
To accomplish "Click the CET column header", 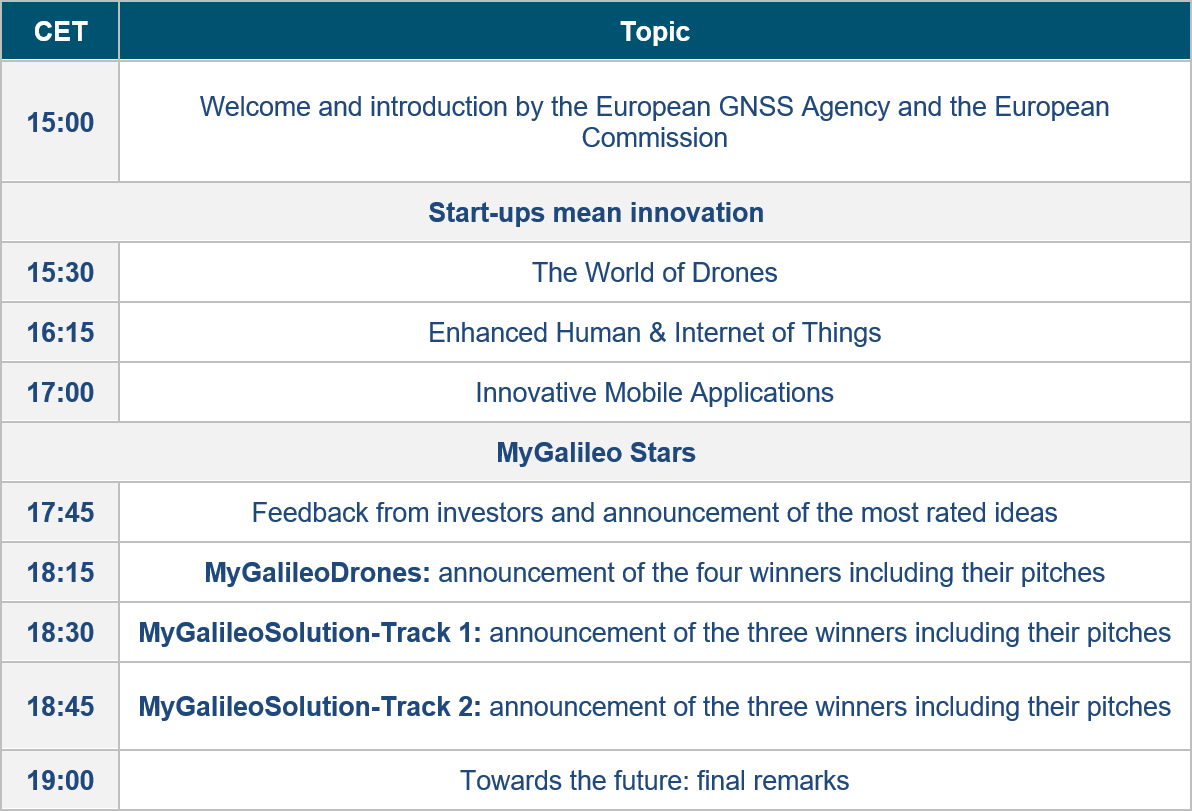I will point(60,31).
